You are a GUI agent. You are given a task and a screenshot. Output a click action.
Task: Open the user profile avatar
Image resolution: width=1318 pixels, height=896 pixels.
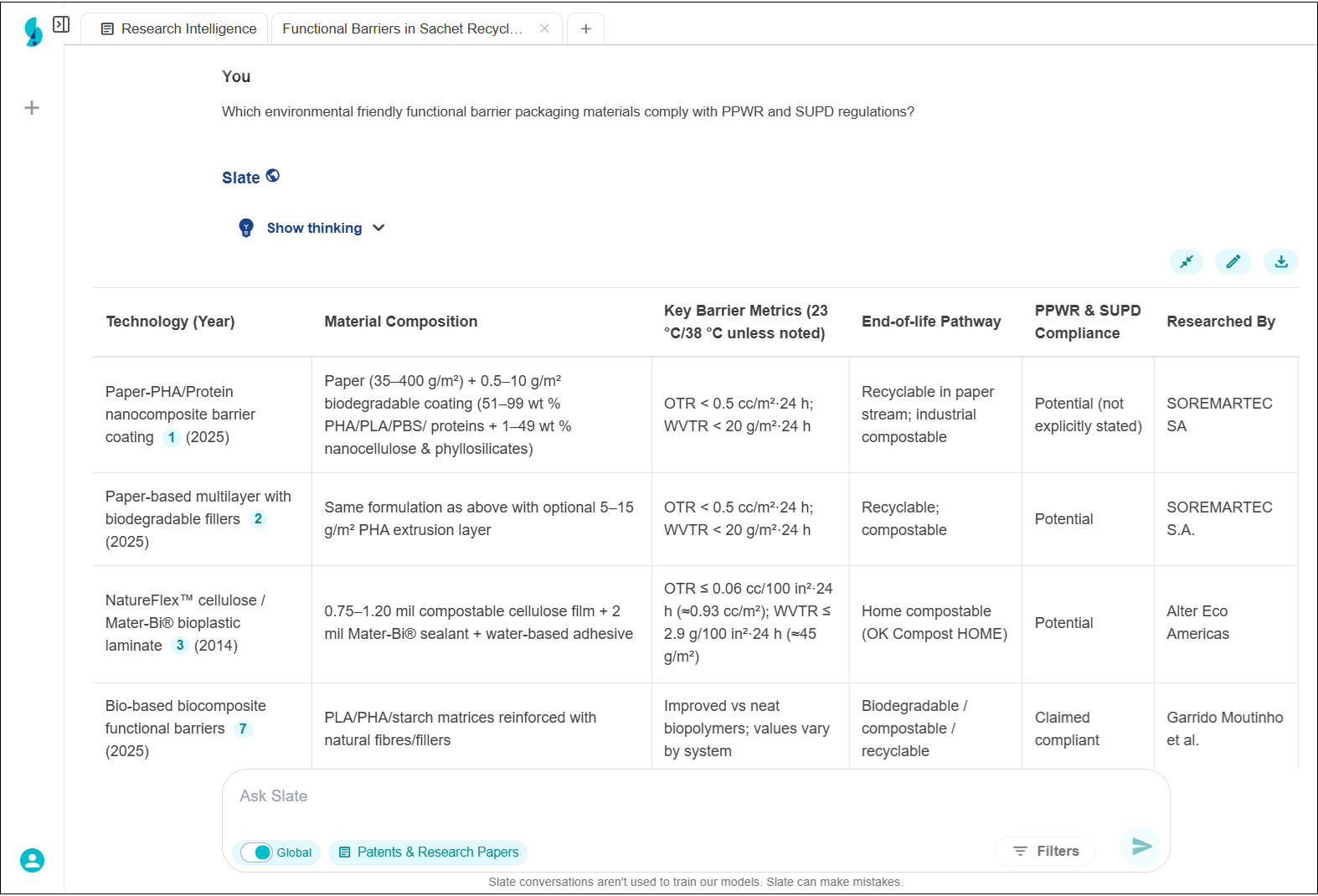pos(32,860)
